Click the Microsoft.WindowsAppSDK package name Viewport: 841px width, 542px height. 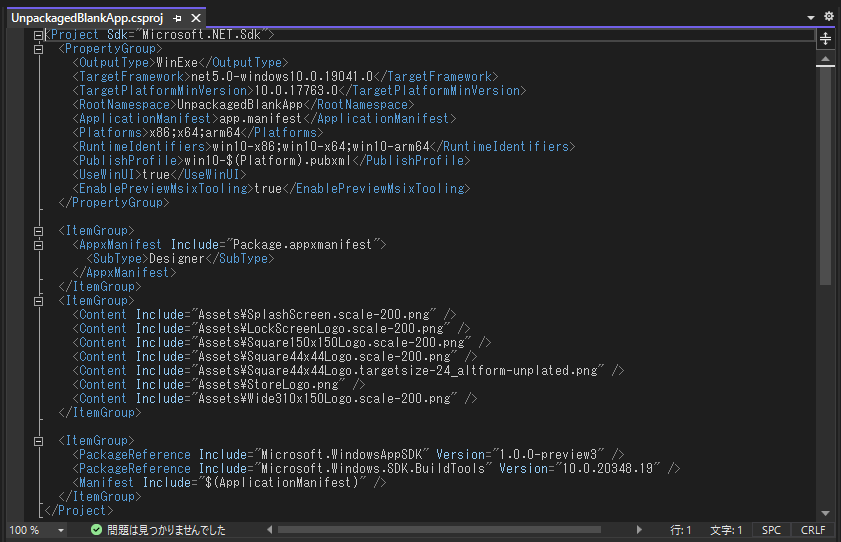tap(342, 455)
